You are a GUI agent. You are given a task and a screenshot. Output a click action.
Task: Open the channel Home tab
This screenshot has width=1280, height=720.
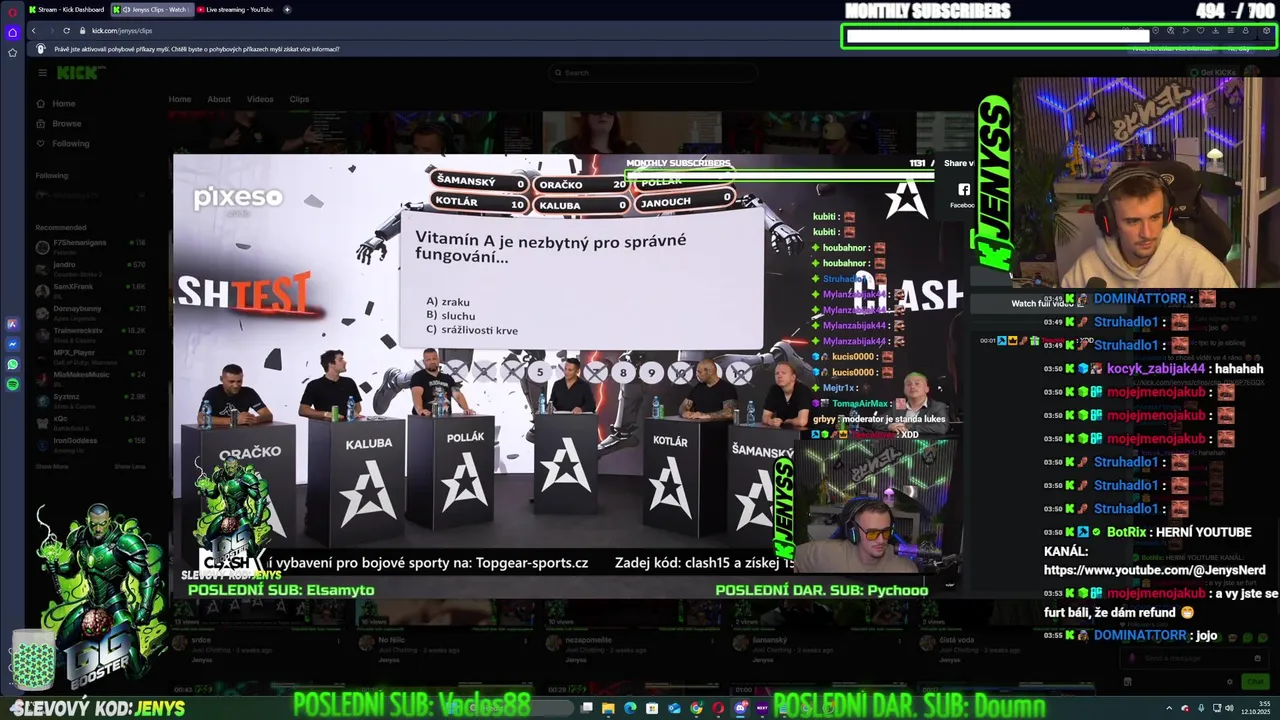point(180,99)
